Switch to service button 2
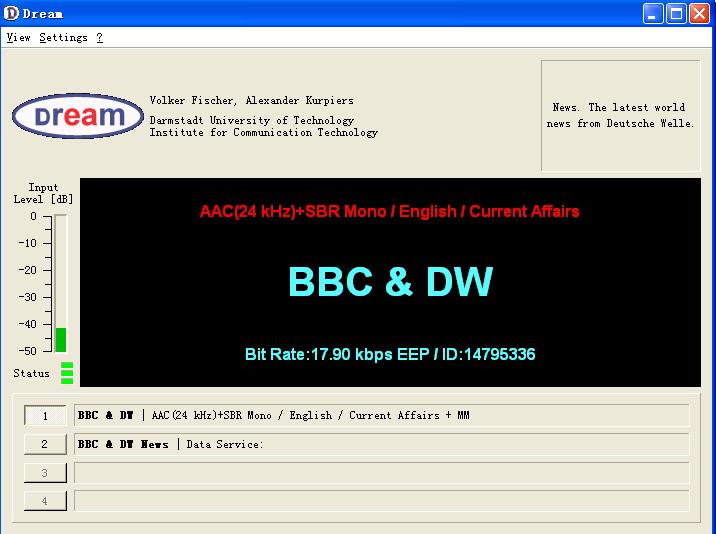This screenshot has height=534, width=716. (x=45, y=444)
